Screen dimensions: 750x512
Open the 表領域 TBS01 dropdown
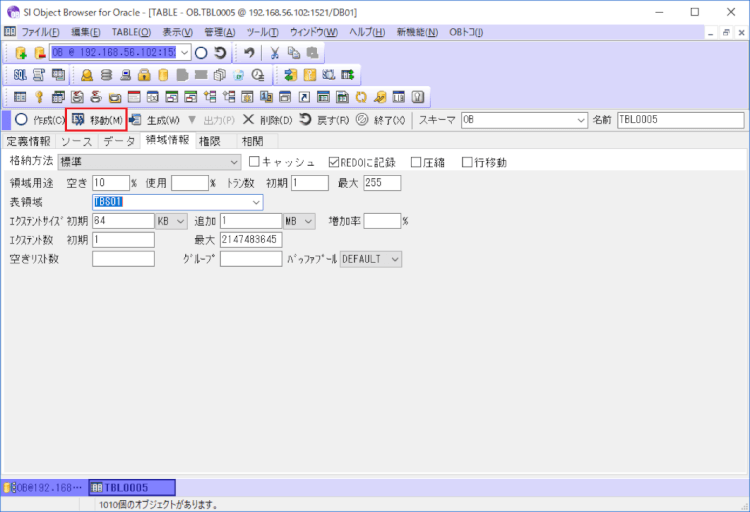point(256,202)
